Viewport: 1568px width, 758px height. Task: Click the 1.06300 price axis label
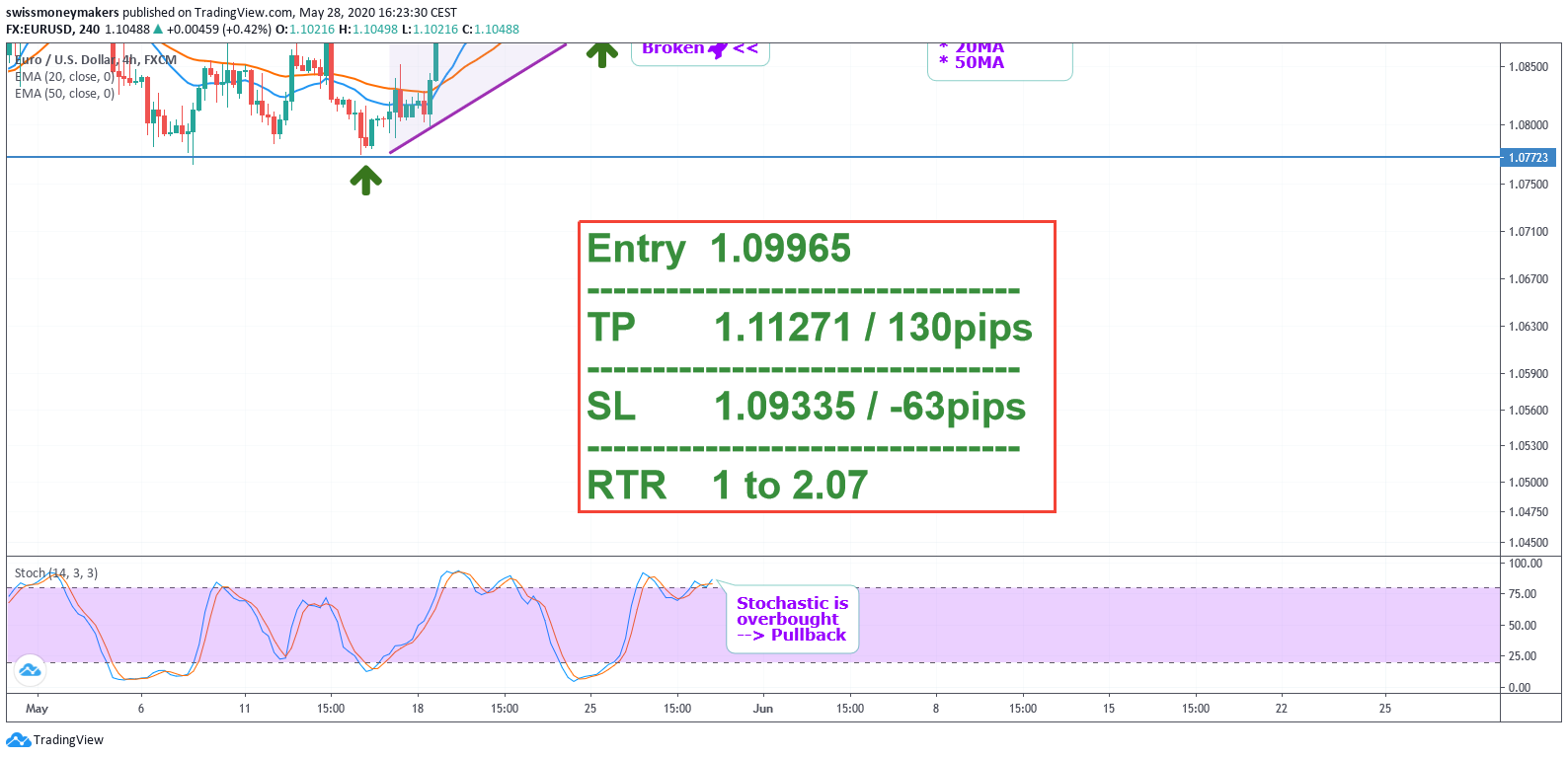point(1529,327)
